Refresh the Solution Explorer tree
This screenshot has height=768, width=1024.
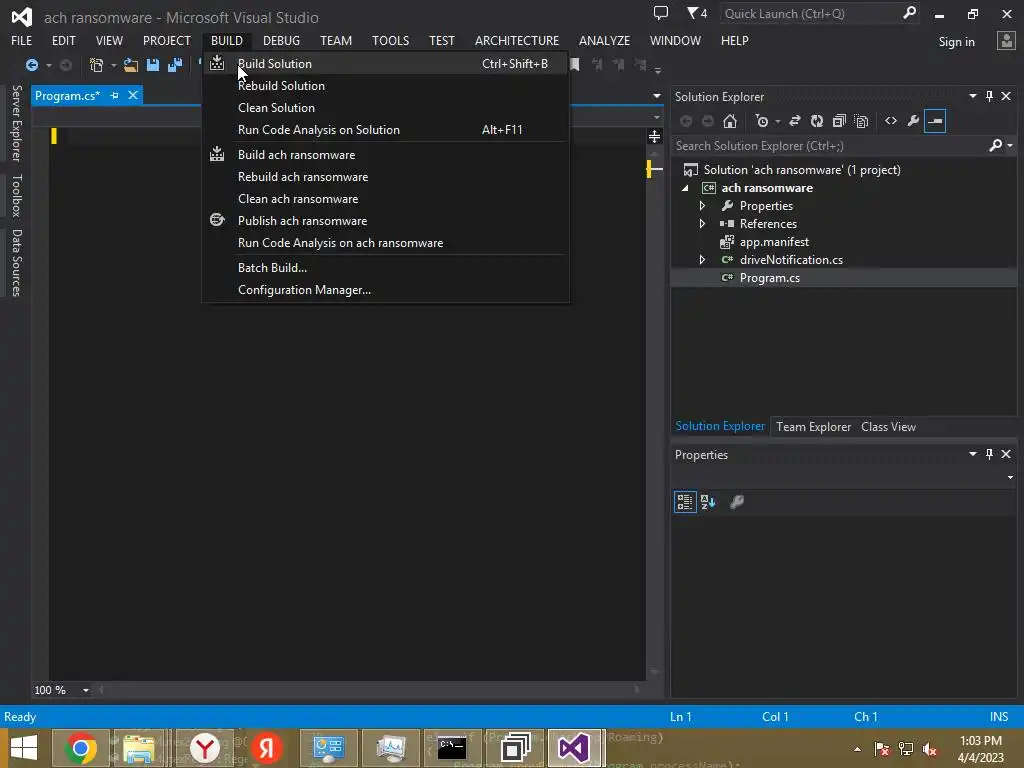point(817,121)
